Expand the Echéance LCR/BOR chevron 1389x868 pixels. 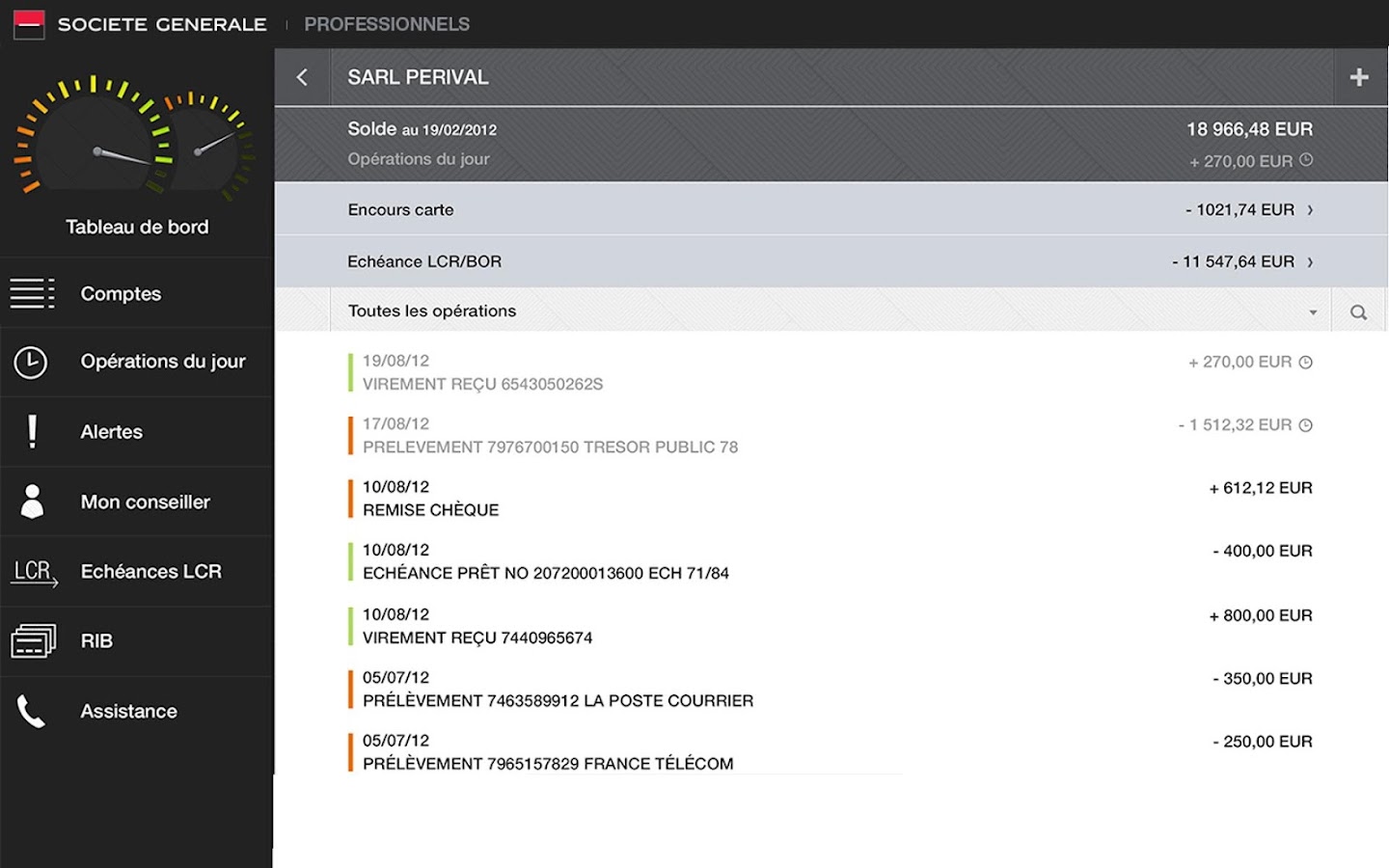1310,261
